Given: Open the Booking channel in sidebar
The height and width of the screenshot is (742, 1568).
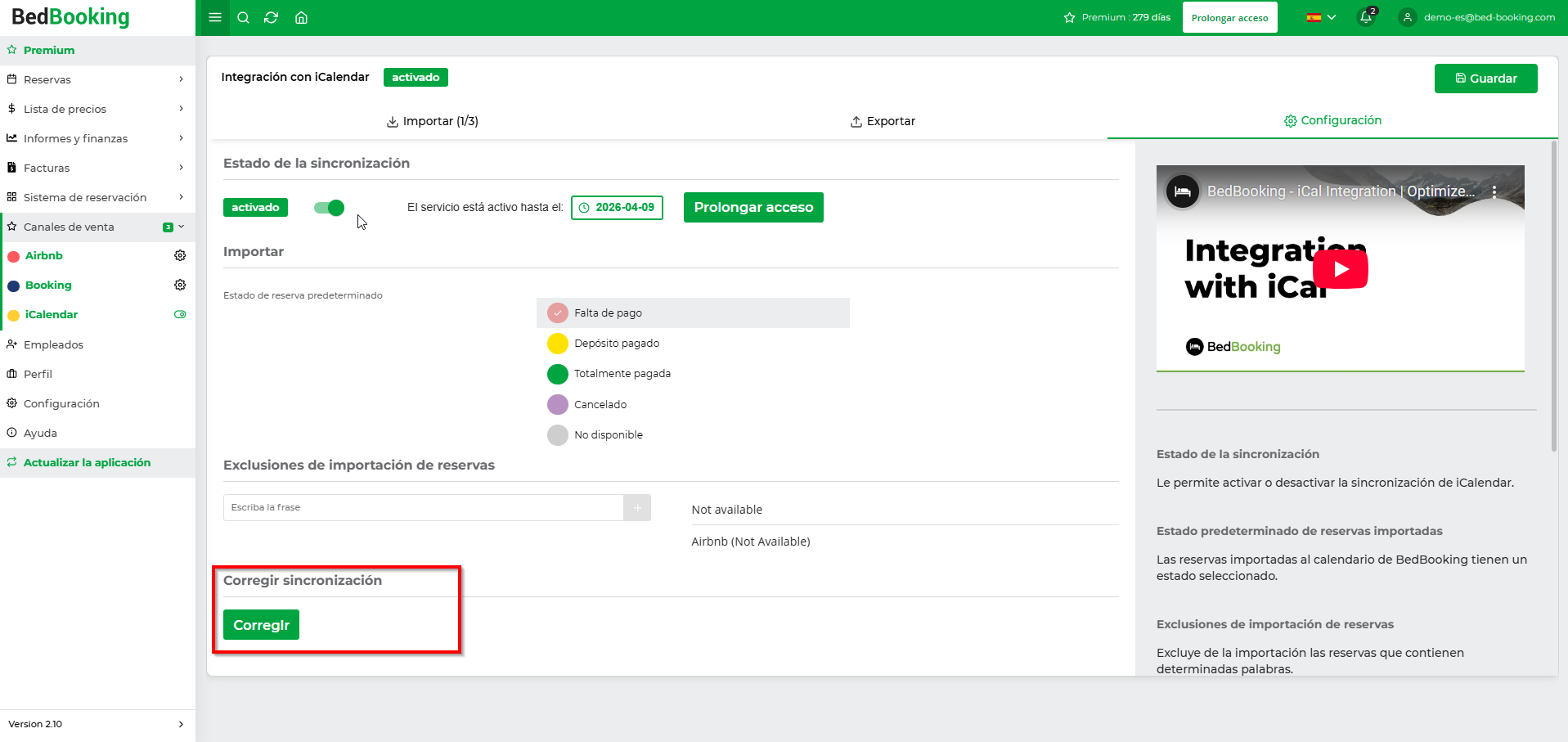Looking at the screenshot, I should coord(48,285).
